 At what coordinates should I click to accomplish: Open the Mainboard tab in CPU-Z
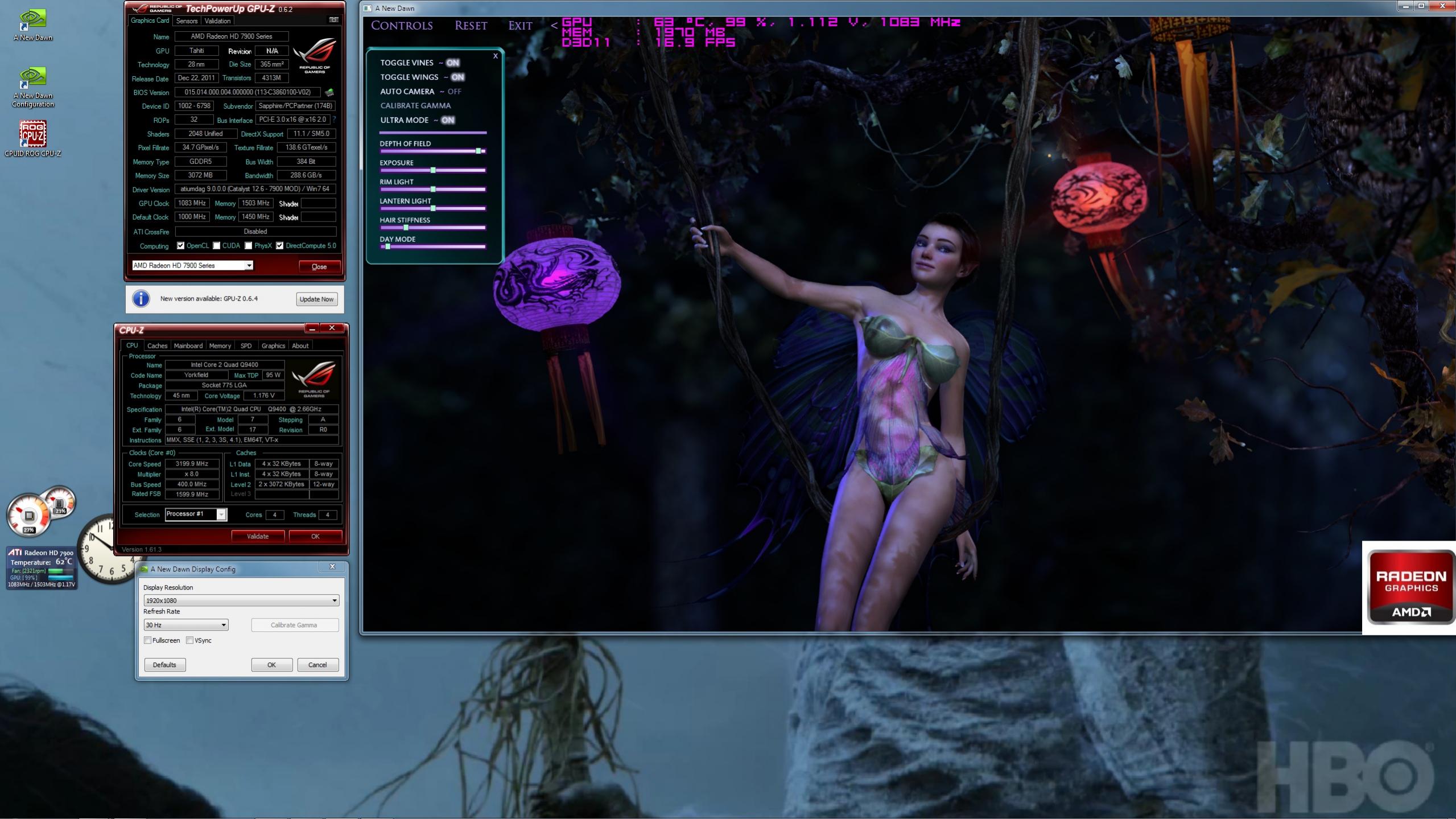(188, 345)
